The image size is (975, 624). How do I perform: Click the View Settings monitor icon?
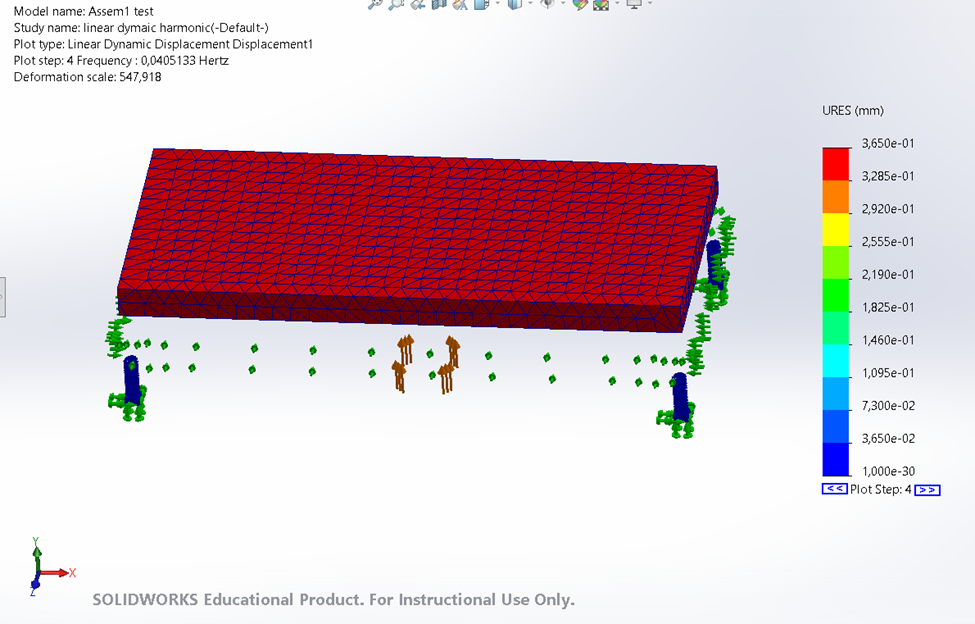[x=634, y=4]
